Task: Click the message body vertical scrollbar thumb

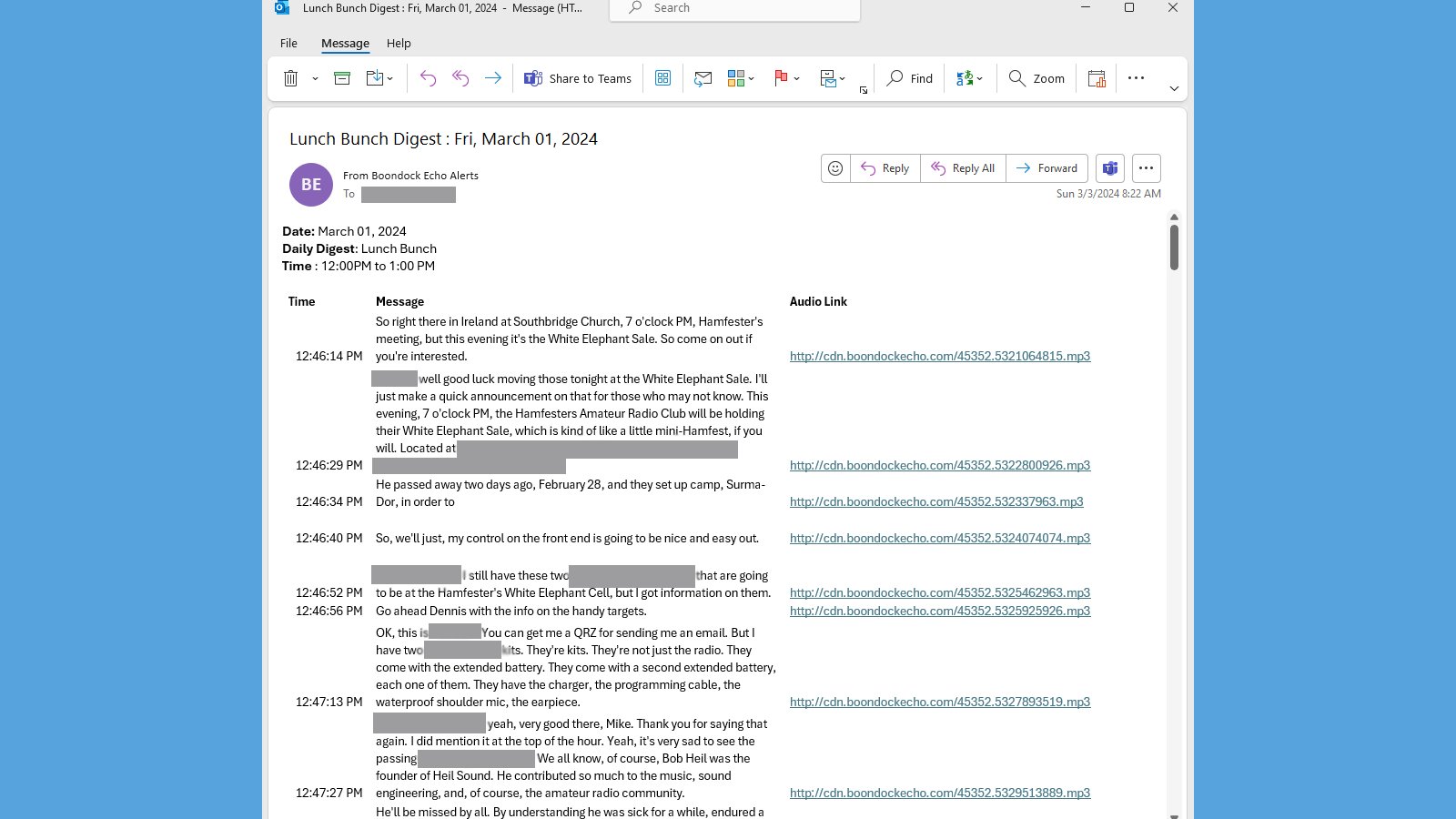Action: pos(1174,247)
